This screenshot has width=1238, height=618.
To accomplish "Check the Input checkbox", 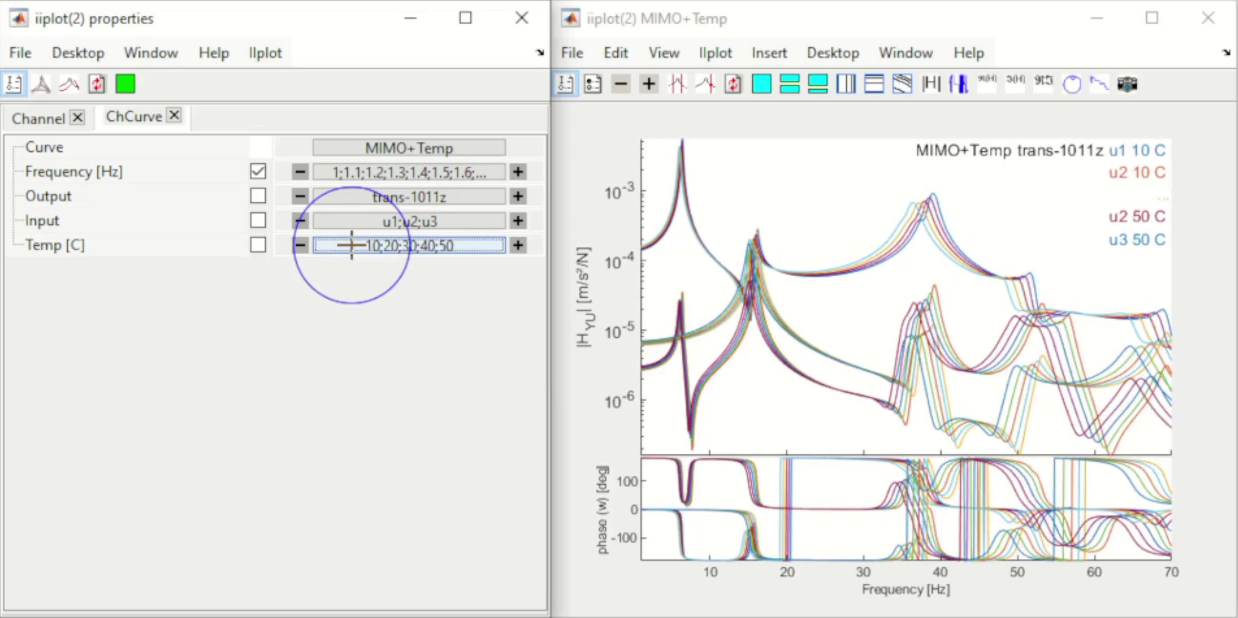I will (257, 220).
